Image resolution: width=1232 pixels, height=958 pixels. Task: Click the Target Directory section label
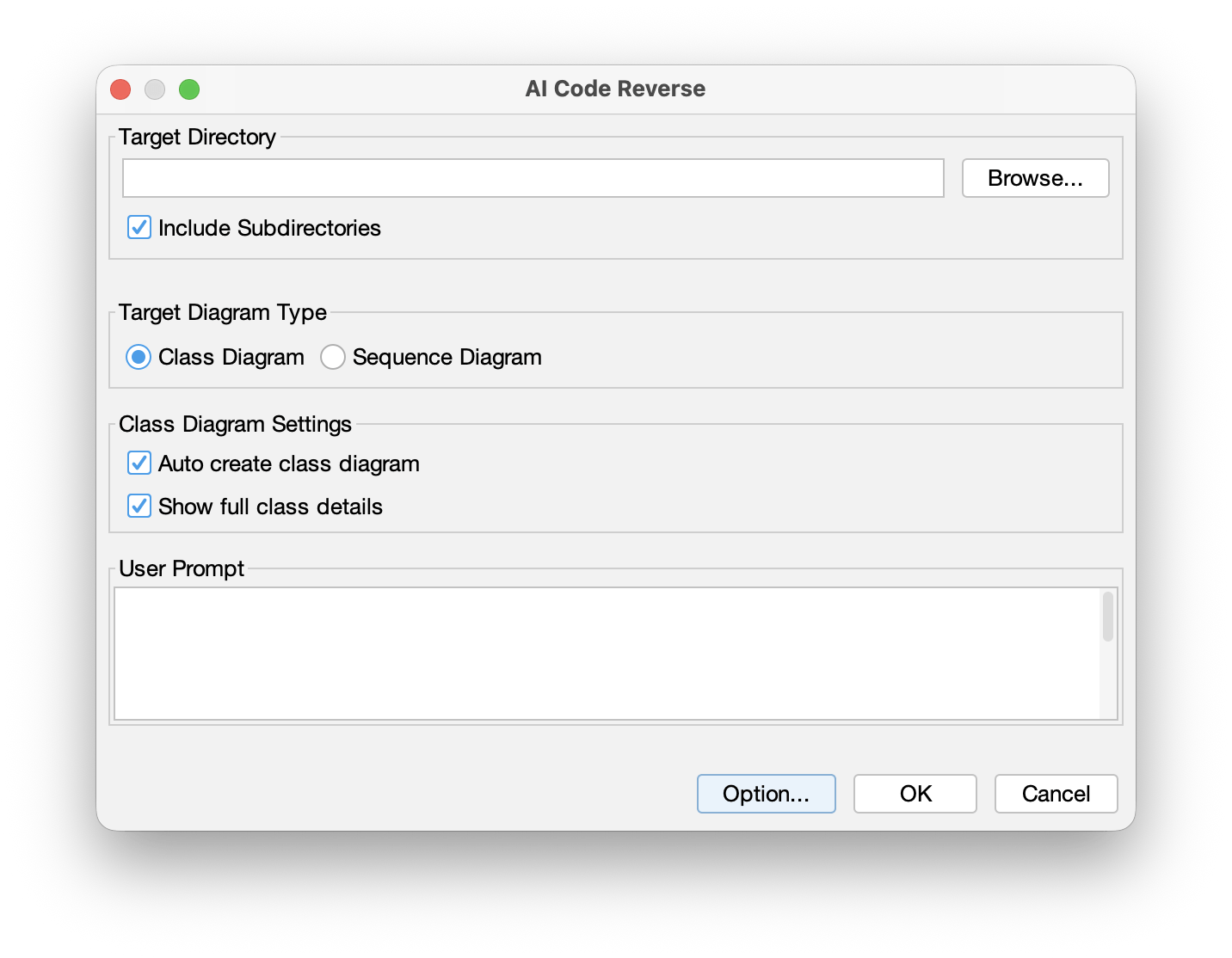click(x=197, y=137)
